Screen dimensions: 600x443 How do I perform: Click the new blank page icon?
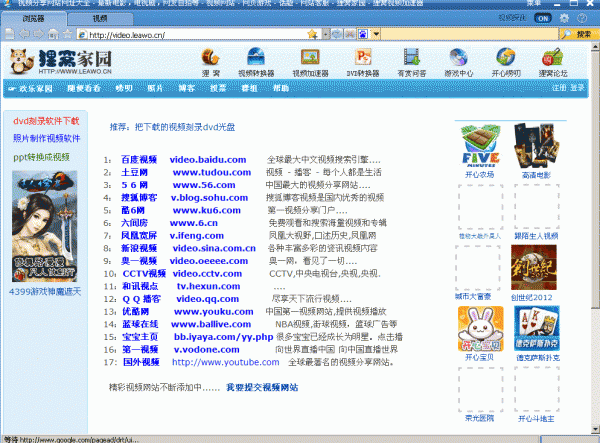click(x=10, y=34)
